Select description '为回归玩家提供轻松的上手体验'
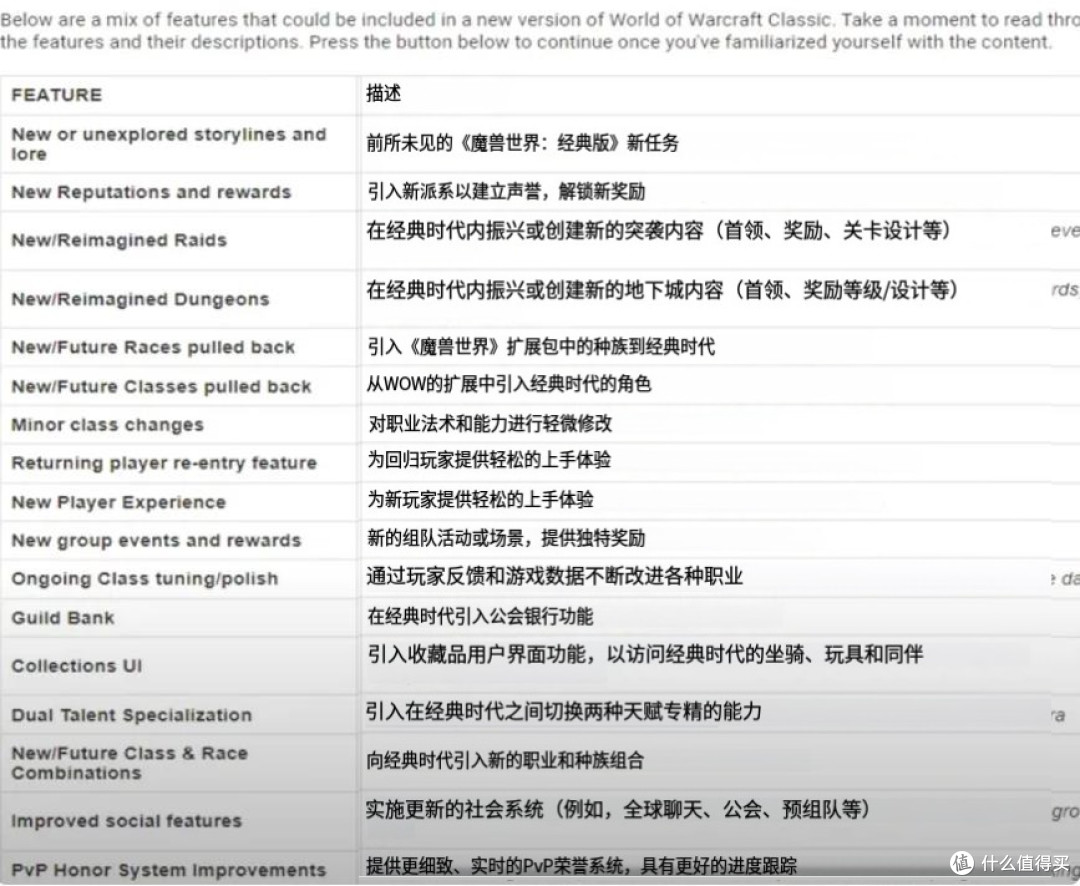This screenshot has height=886, width=1080. 489,460
